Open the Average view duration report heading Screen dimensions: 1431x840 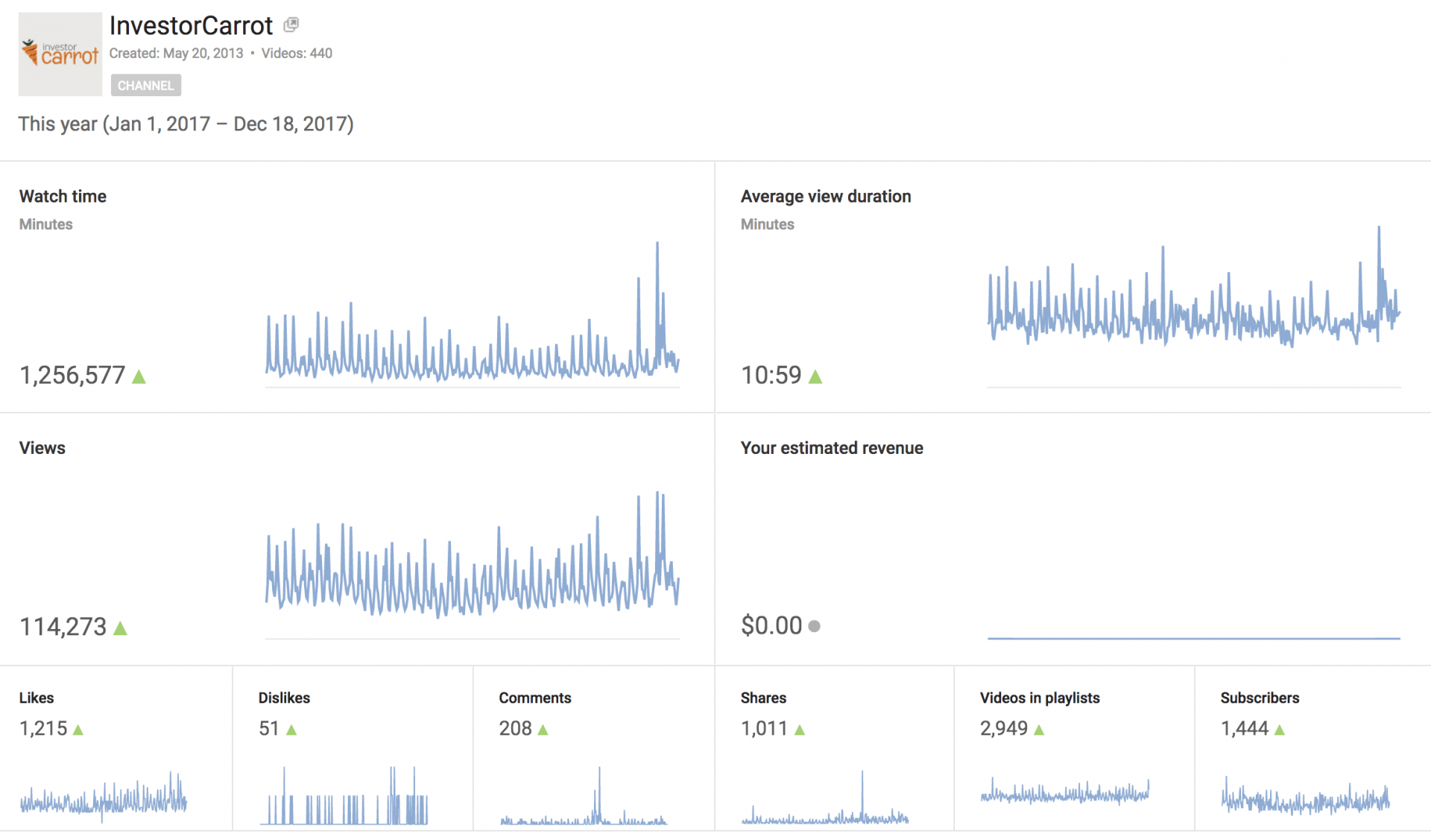[x=826, y=196]
